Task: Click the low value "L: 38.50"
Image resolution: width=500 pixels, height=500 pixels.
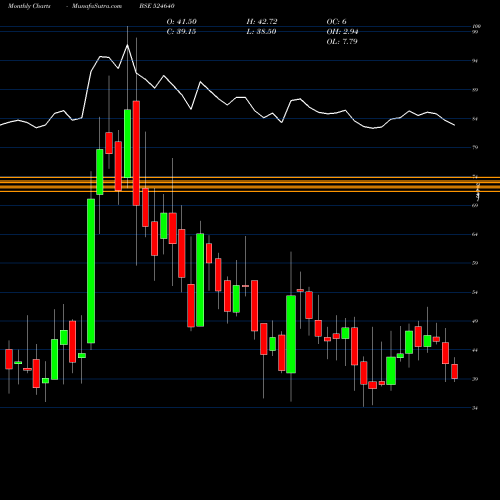Action: tap(261, 32)
